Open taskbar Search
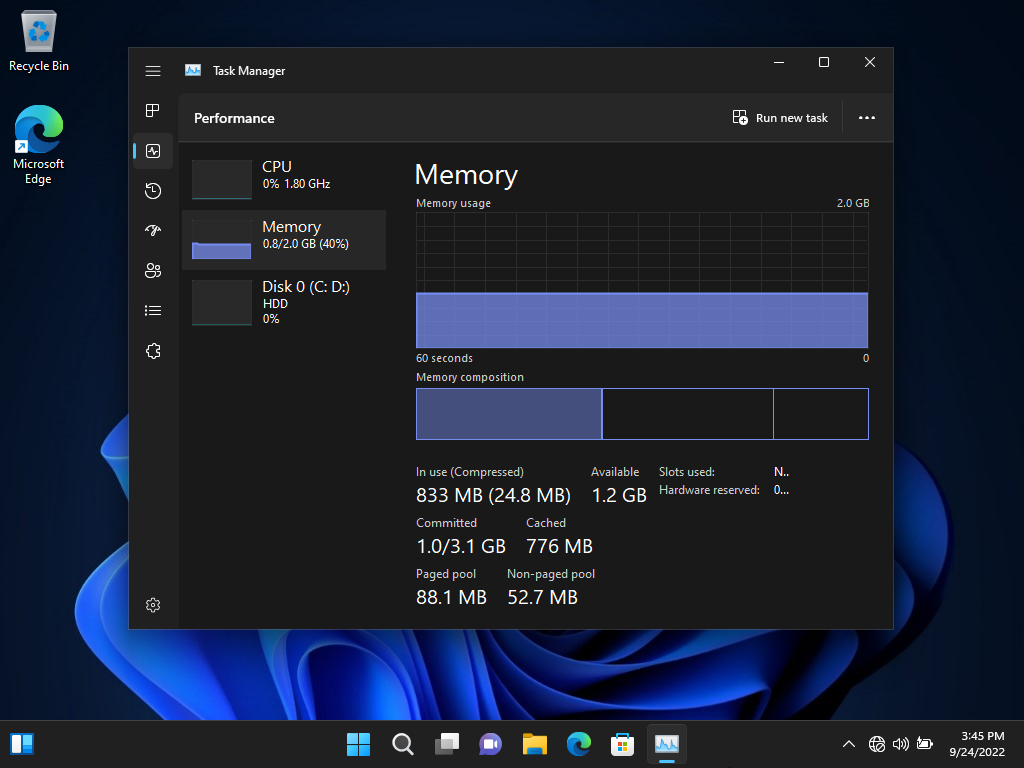This screenshot has height=768, width=1024. (x=402, y=744)
